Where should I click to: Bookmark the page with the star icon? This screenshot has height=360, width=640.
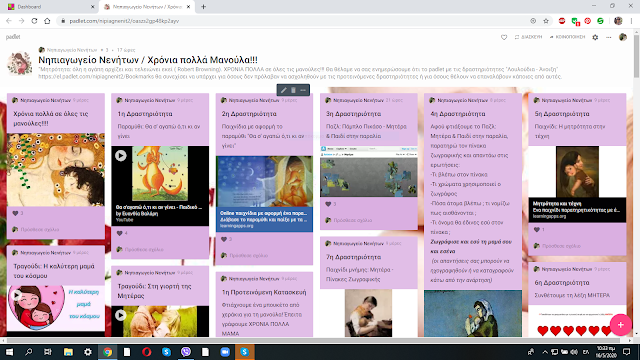tap(546, 21)
